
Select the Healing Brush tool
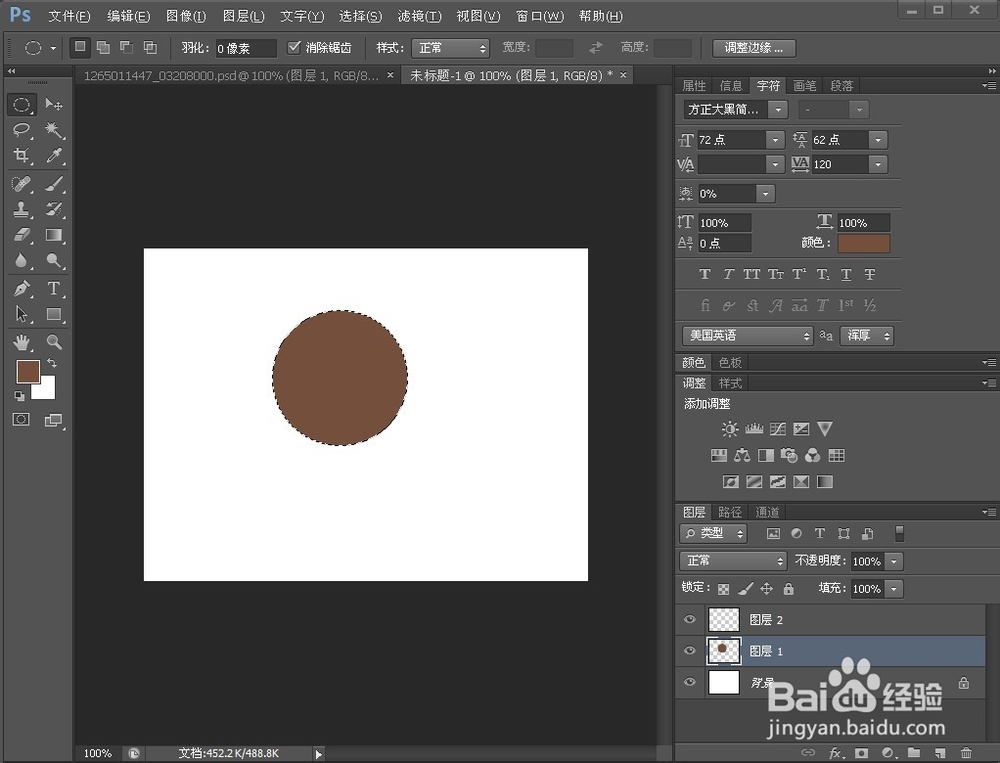(x=22, y=184)
